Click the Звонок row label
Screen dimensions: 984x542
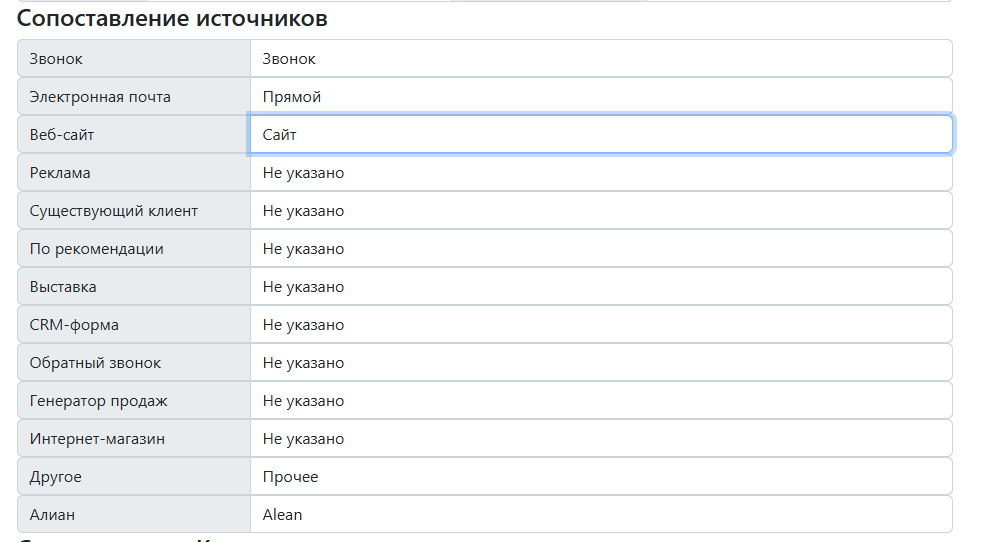(x=56, y=58)
